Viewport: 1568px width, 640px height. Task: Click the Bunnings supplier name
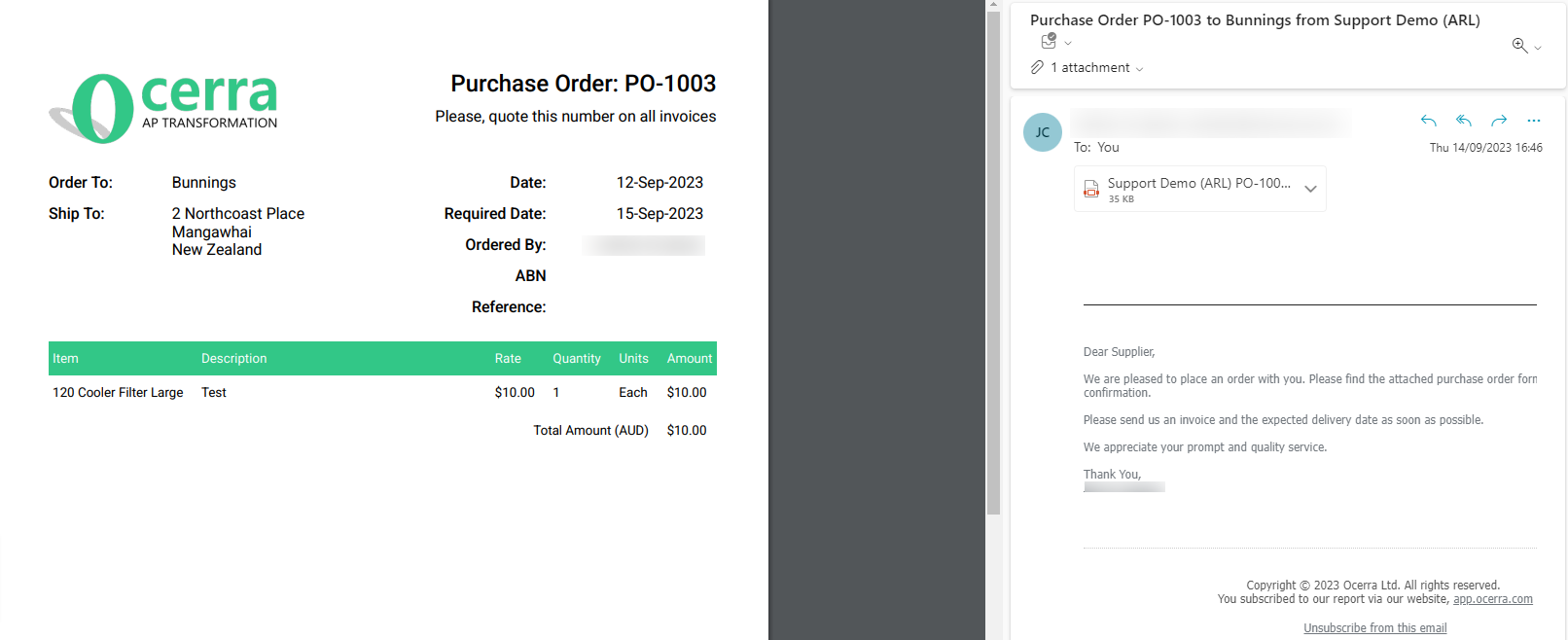coord(204,183)
